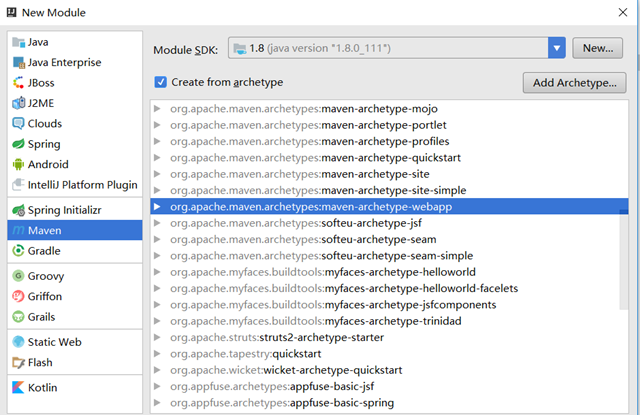This screenshot has height=415, width=640.
Task: Expand myfaces-archetype-trinidad entry
Action: [157, 321]
